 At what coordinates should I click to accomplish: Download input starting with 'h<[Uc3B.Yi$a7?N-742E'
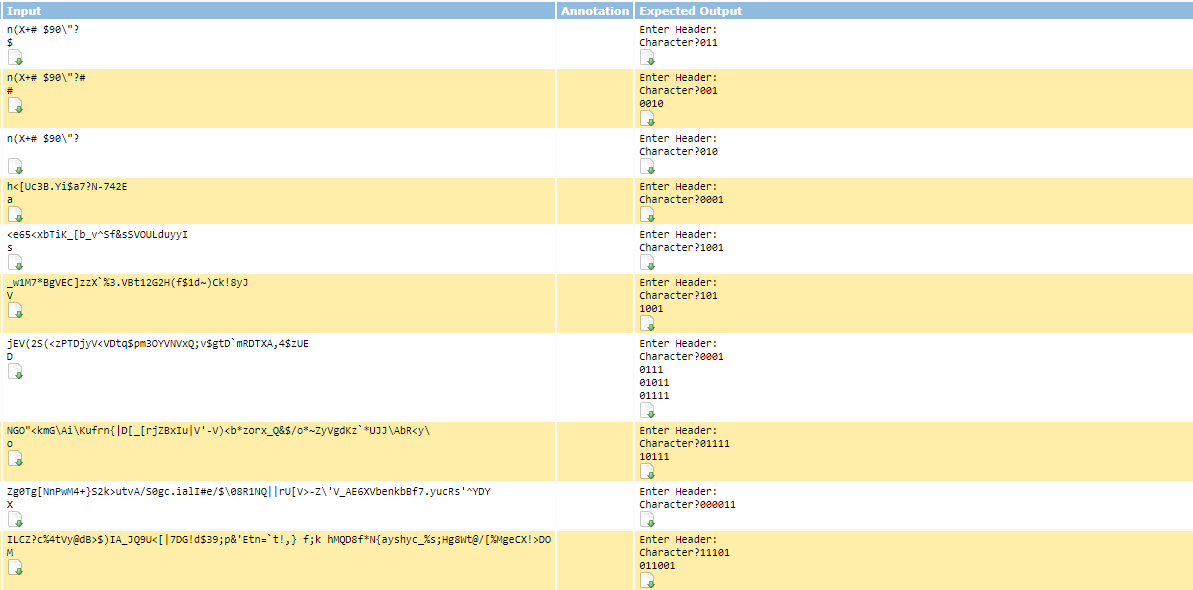click(x=16, y=213)
